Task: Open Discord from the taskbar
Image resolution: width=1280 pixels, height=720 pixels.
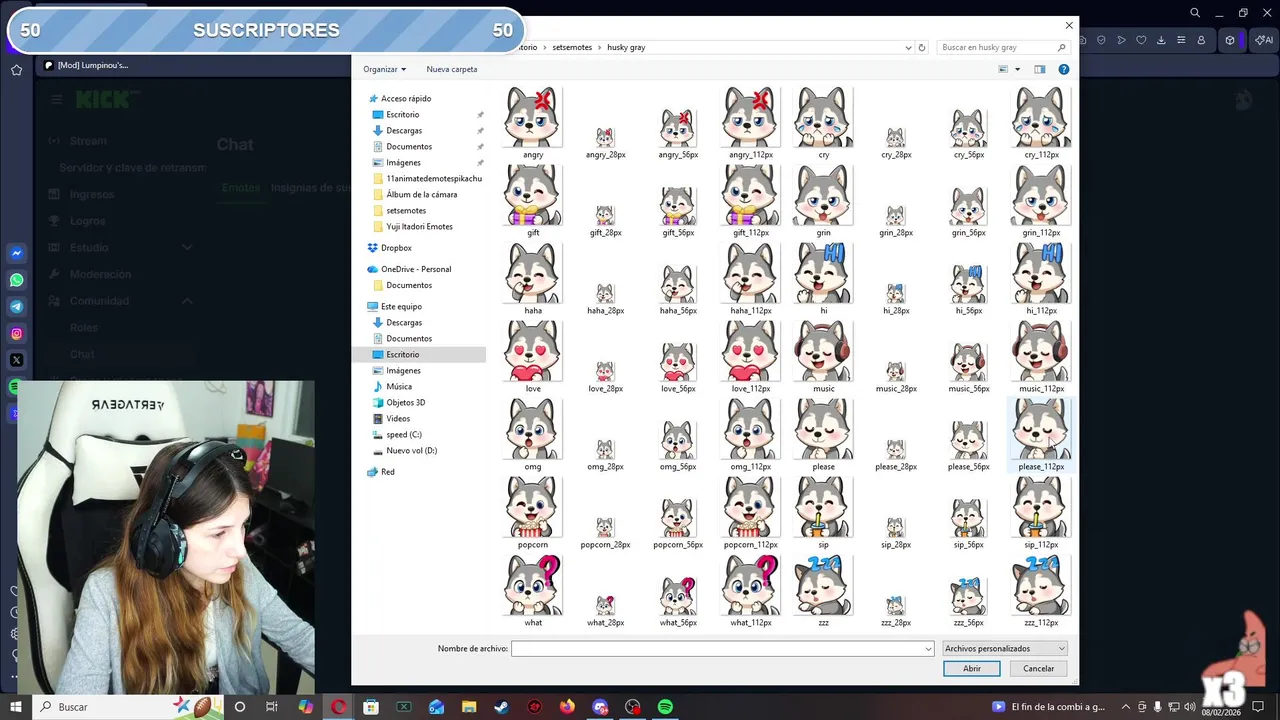Action: coord(600,707)
